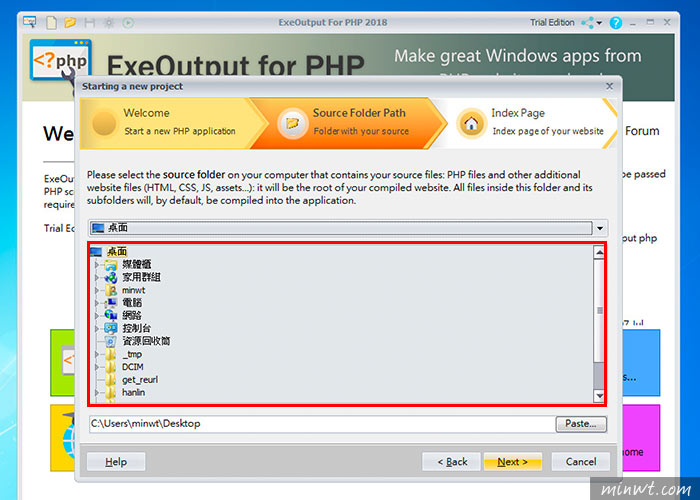Expand the 家用群組 tree node
Screen dimensions: 700x500
coord(97,277)
